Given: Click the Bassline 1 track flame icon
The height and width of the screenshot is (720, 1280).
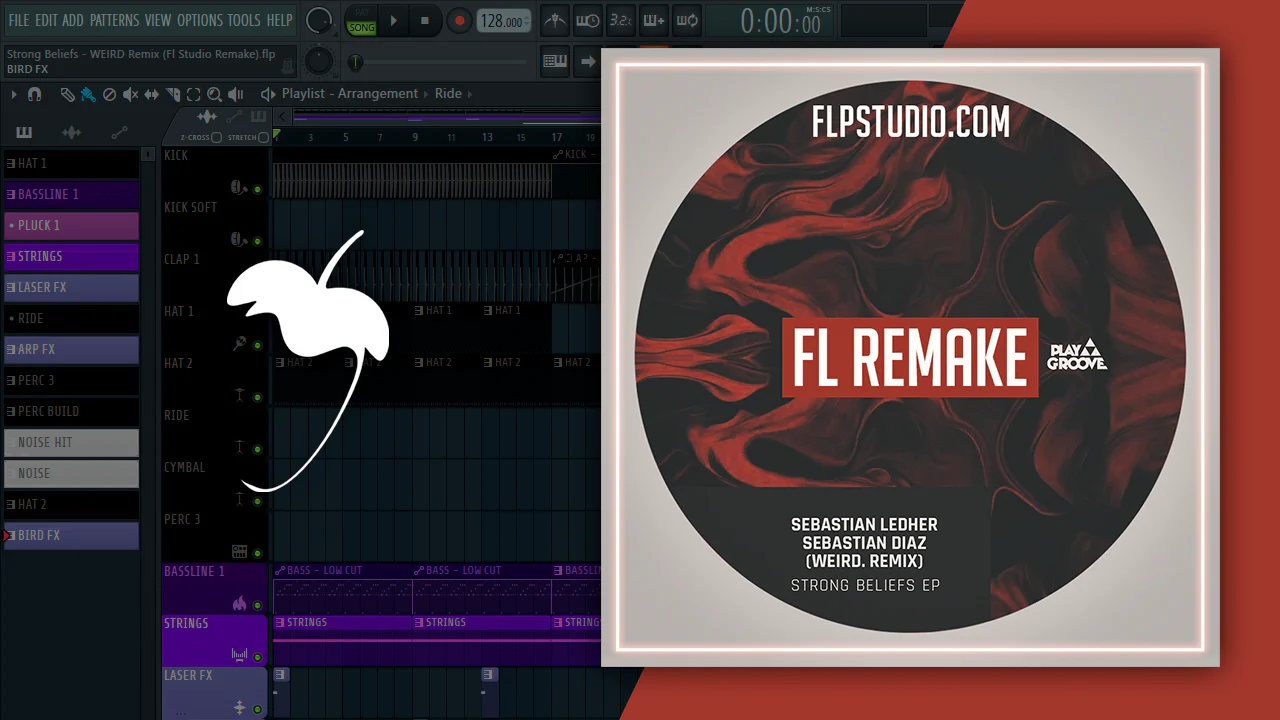Looking at the screenshot, I should coord(239,604).
